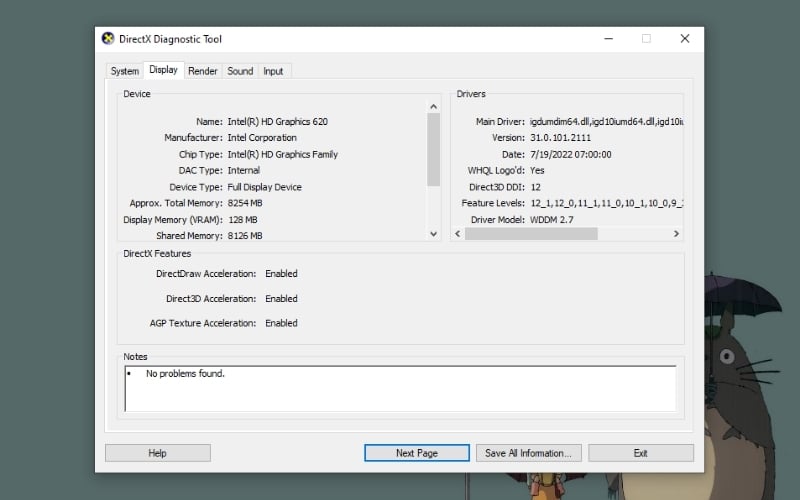
Task: Click the Direct3D DDI value "12"
Action: click(x=536, y=187)
